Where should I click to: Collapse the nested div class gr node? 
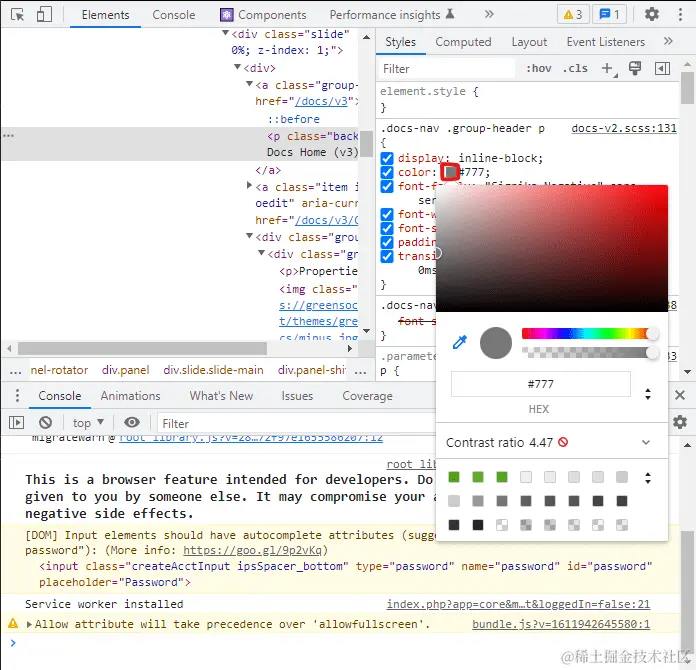click(261, 253)
